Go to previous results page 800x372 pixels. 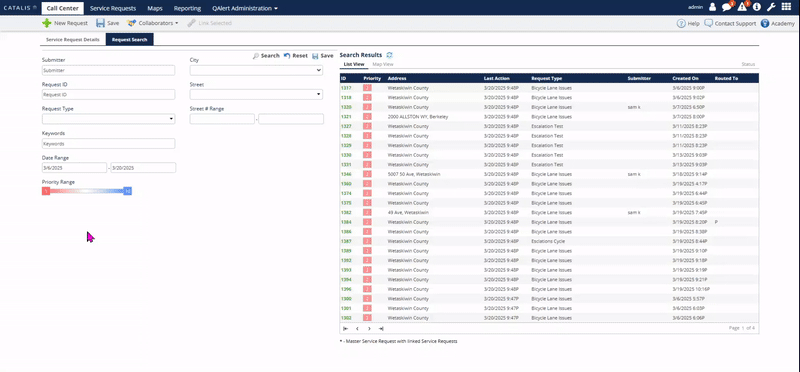[357, 329]
